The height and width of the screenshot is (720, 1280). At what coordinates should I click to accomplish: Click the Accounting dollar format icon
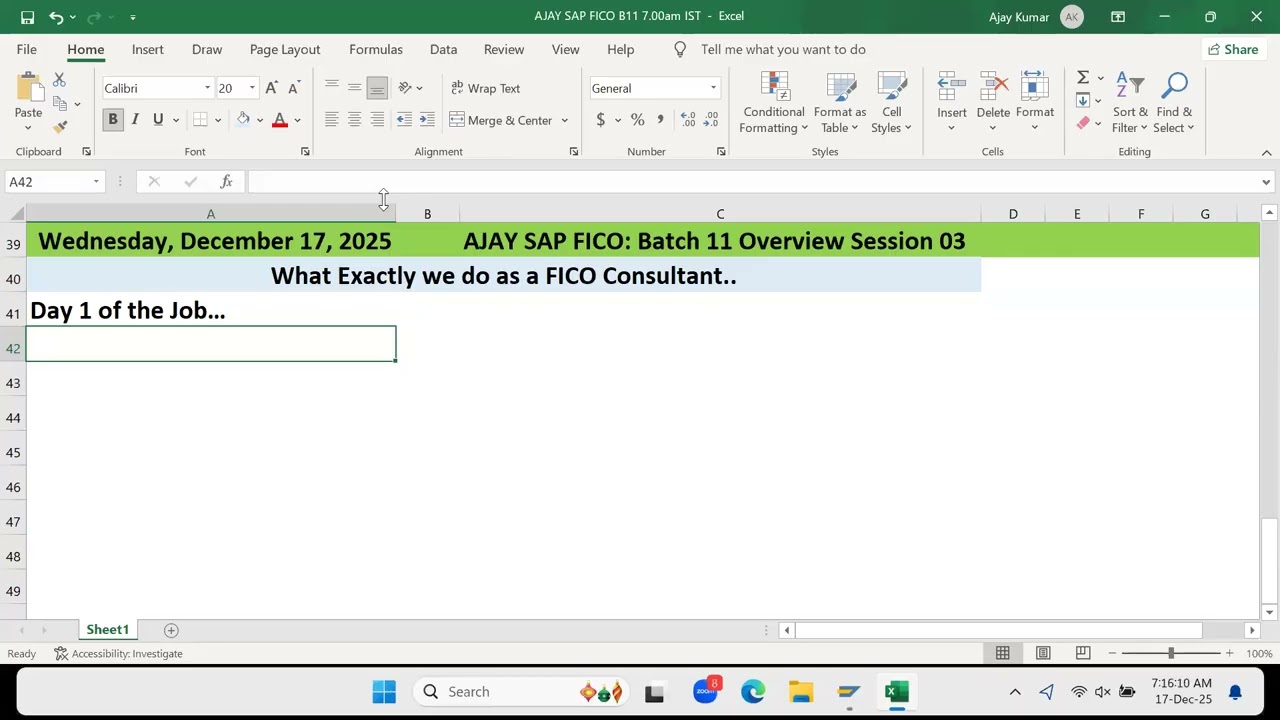click(600, 120)
